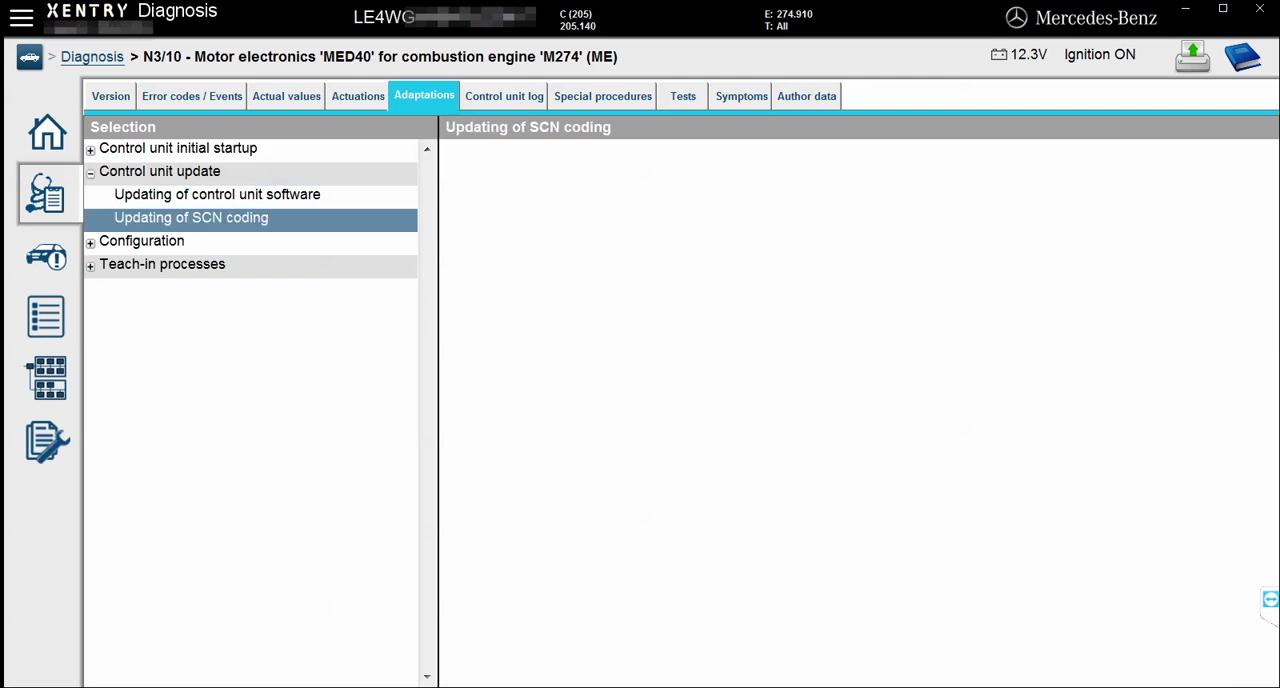Select the Diagnosis stethoscope icon in sidebar
Viewport: 1280px width, 688px height.
click(x=46, y=194)
